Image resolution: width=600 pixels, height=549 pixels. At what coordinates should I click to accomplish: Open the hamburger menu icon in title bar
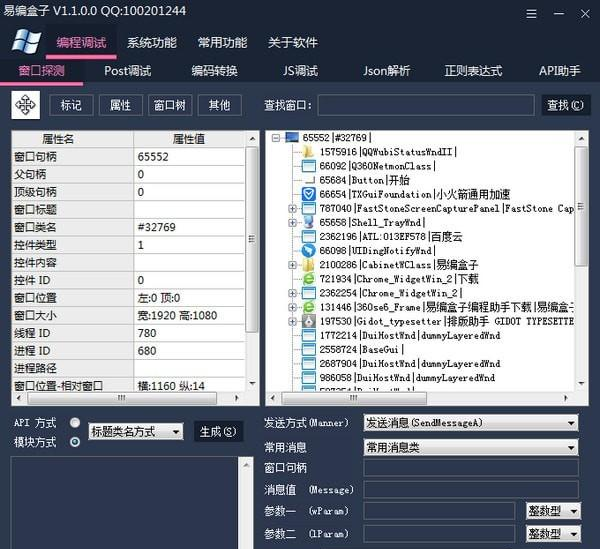(531, 14)
